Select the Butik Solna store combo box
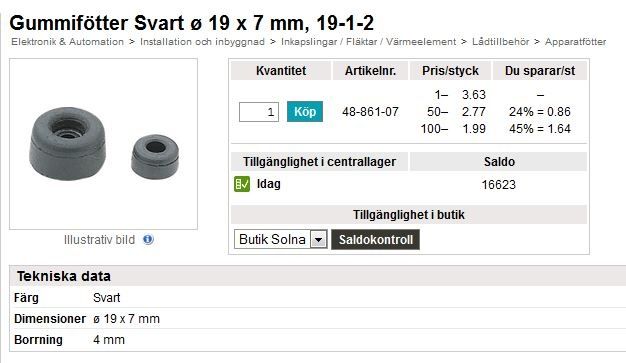The image size is (626, 363). pyautogui.click(x=281, y=240)
